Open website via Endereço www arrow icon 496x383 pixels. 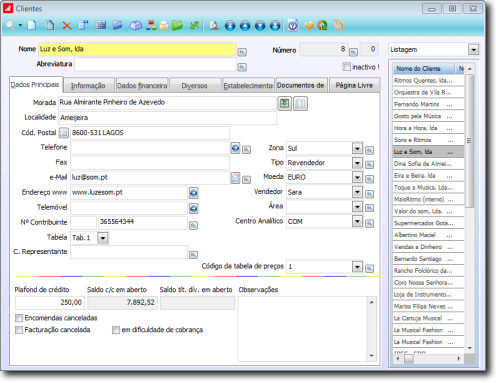(194, 193)
